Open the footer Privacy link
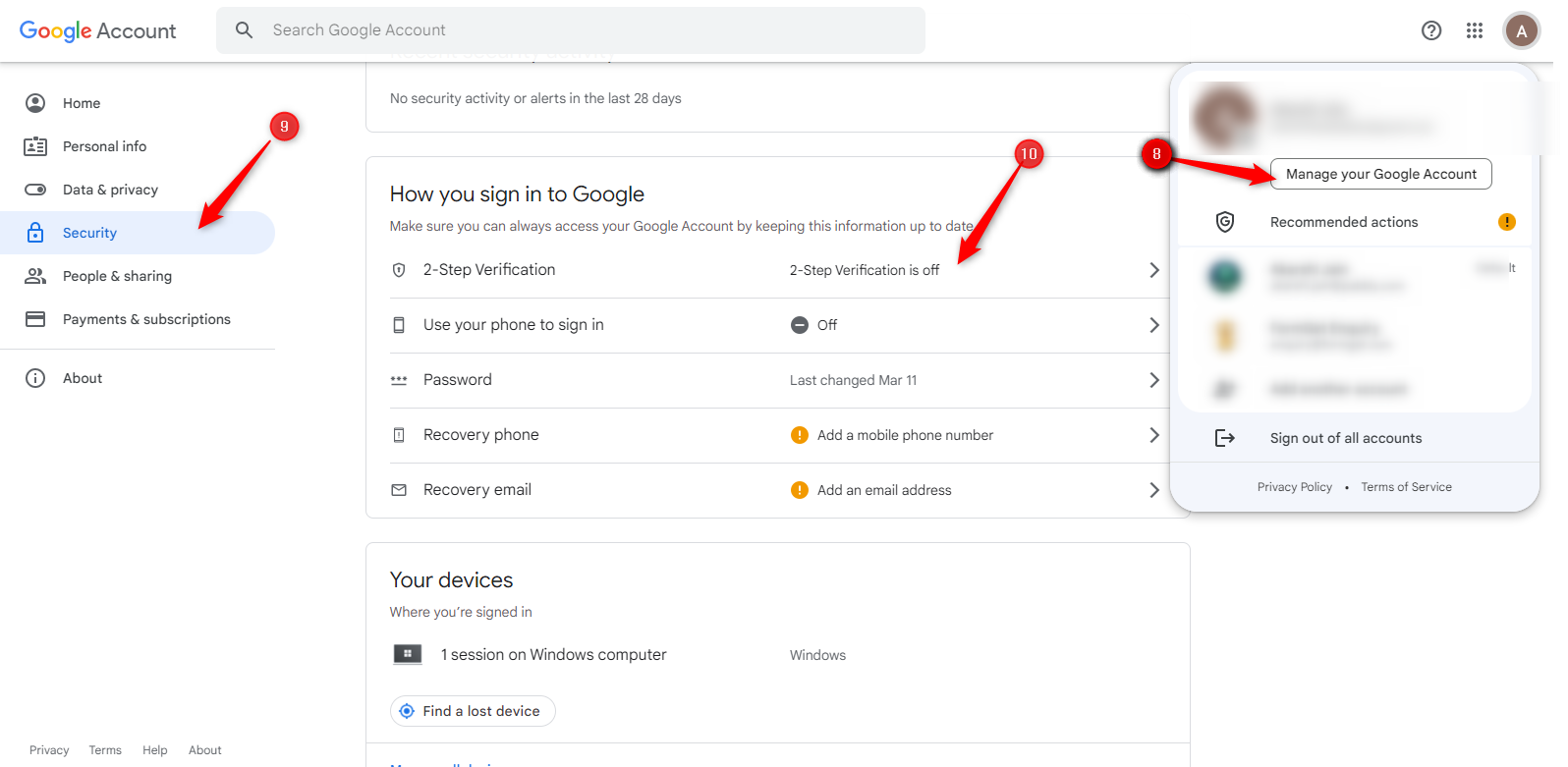Viewport: 1568px width, 767px height. tap(49, 750)
